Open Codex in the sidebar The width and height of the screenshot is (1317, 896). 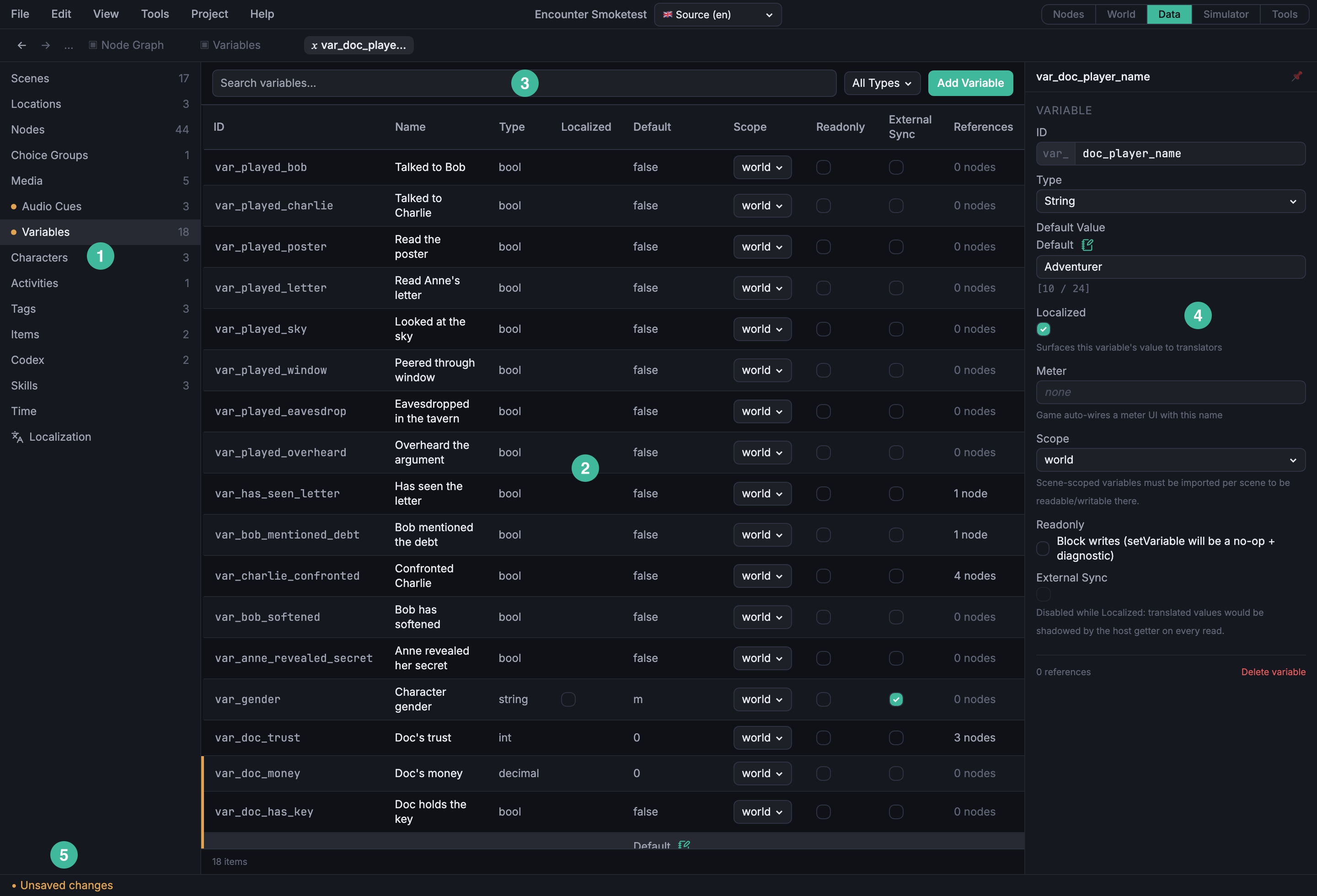point(100,360)
